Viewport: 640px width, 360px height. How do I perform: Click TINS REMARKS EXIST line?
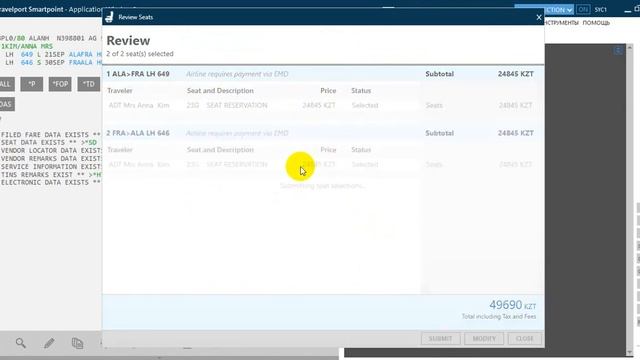[x=51, y=175]
